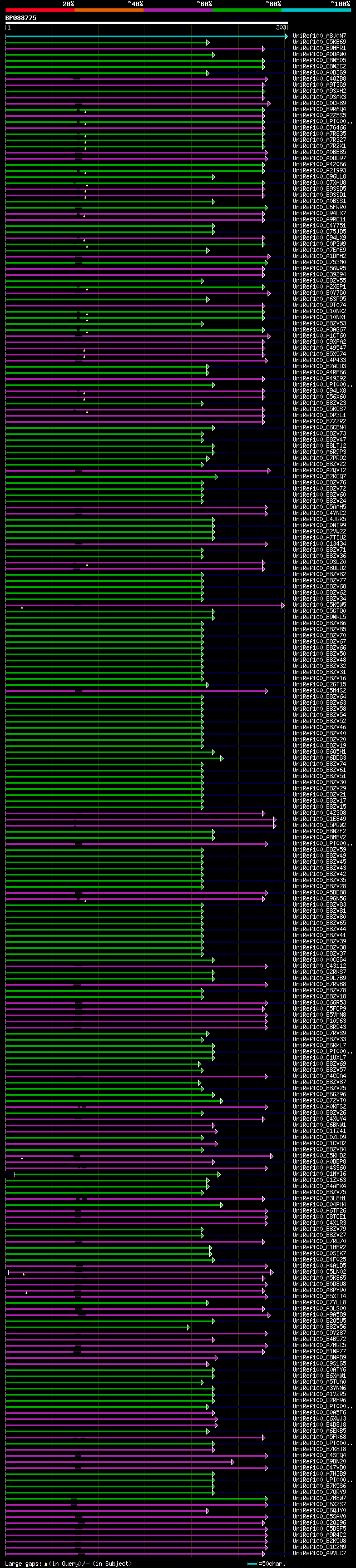Select hit UniRef100_Q6FRR0
Screen dimensions: 356x1568
coord(319,207)
